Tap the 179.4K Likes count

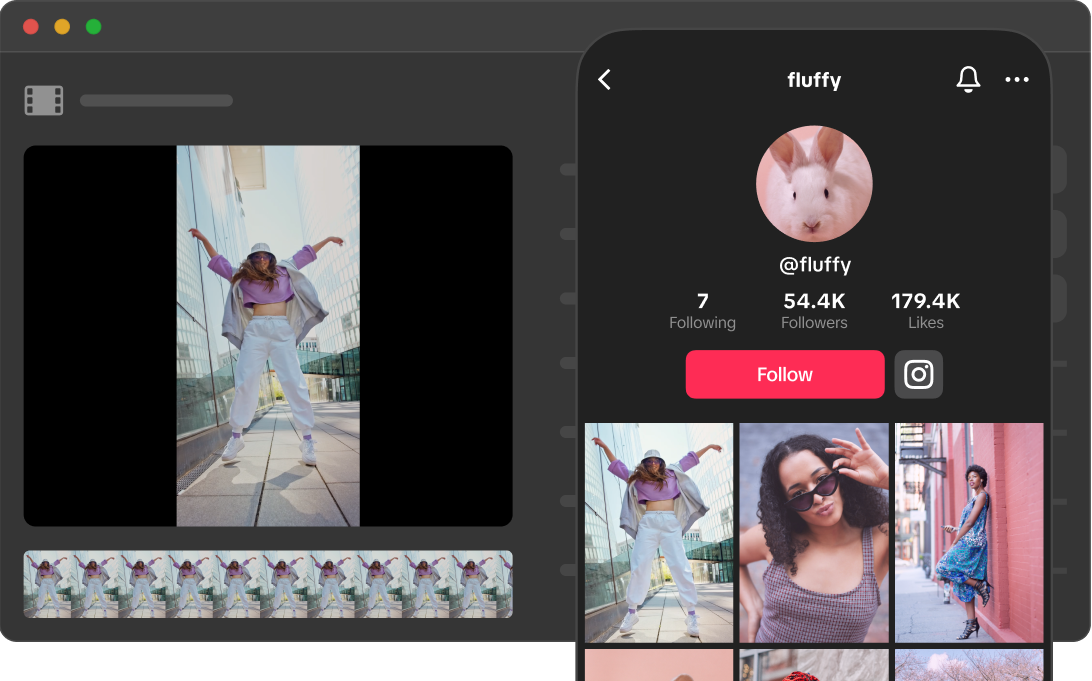coord(925,311)
